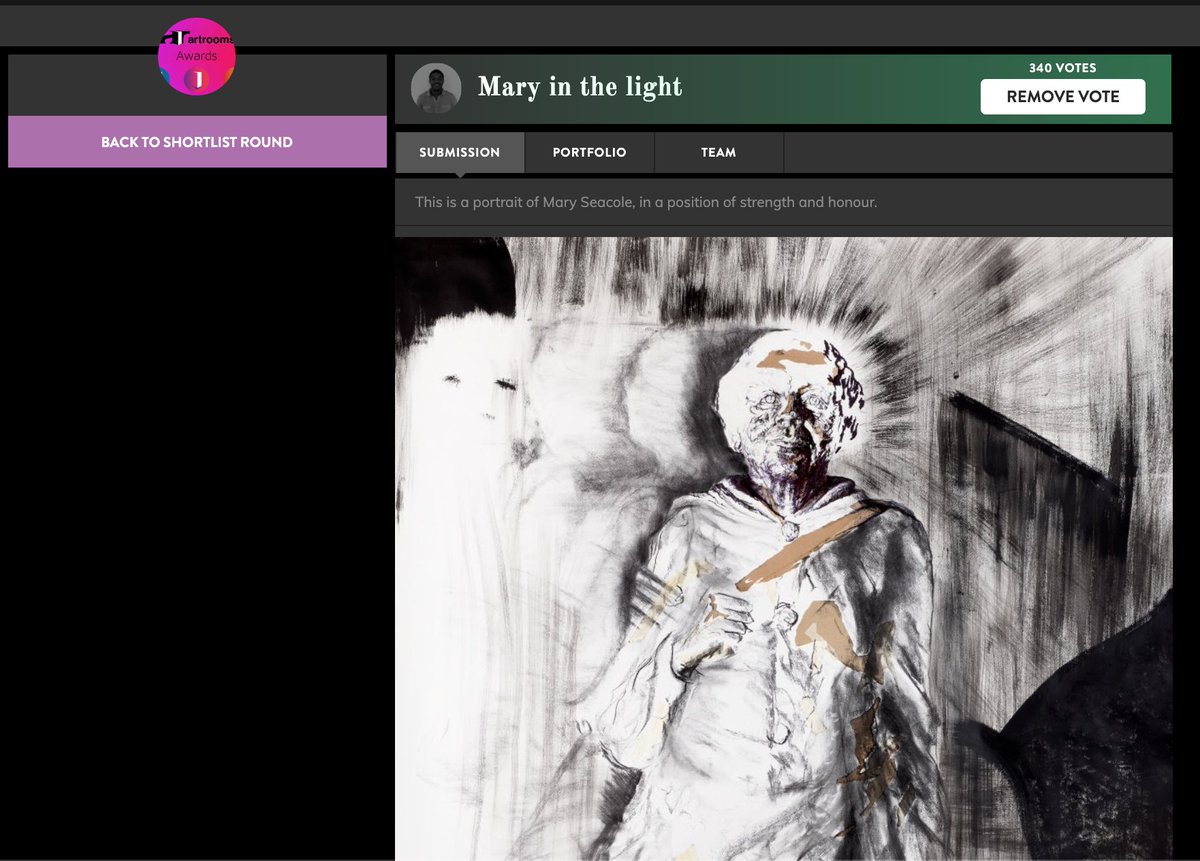1200x861 pixels.
Task: Click the empty tab bar area right of TEAM
Action: [980, 152]
